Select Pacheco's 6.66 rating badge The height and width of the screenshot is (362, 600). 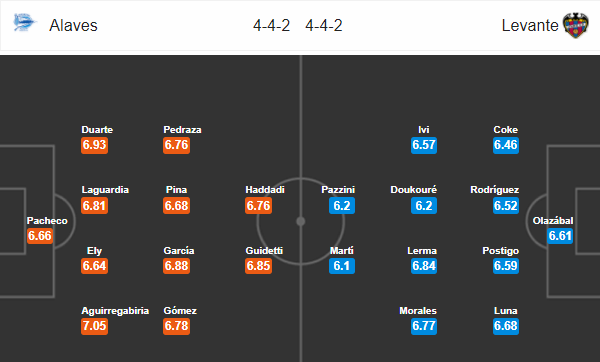pos(40,236)
